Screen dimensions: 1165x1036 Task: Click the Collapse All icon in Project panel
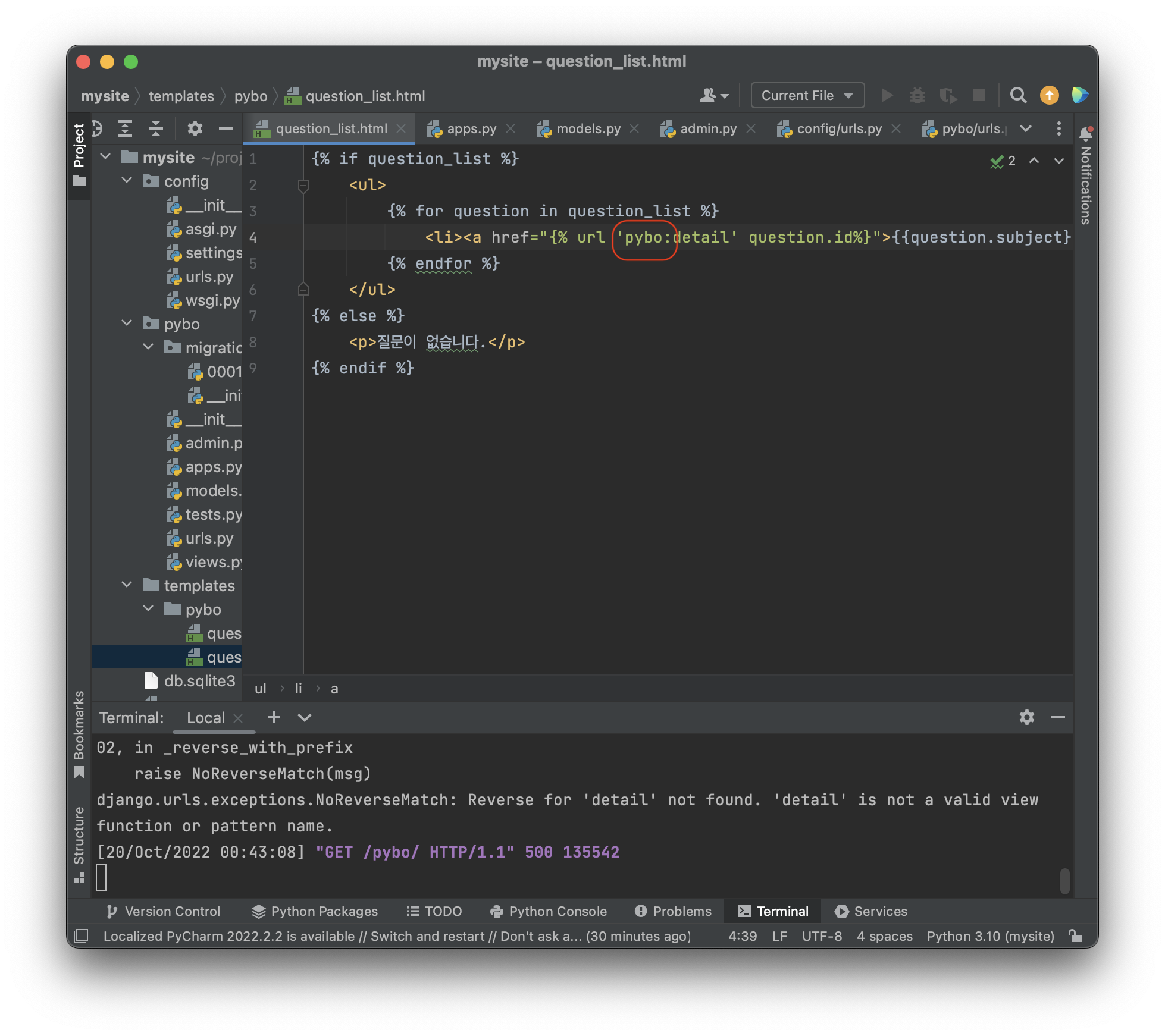[x=156, y=128]
